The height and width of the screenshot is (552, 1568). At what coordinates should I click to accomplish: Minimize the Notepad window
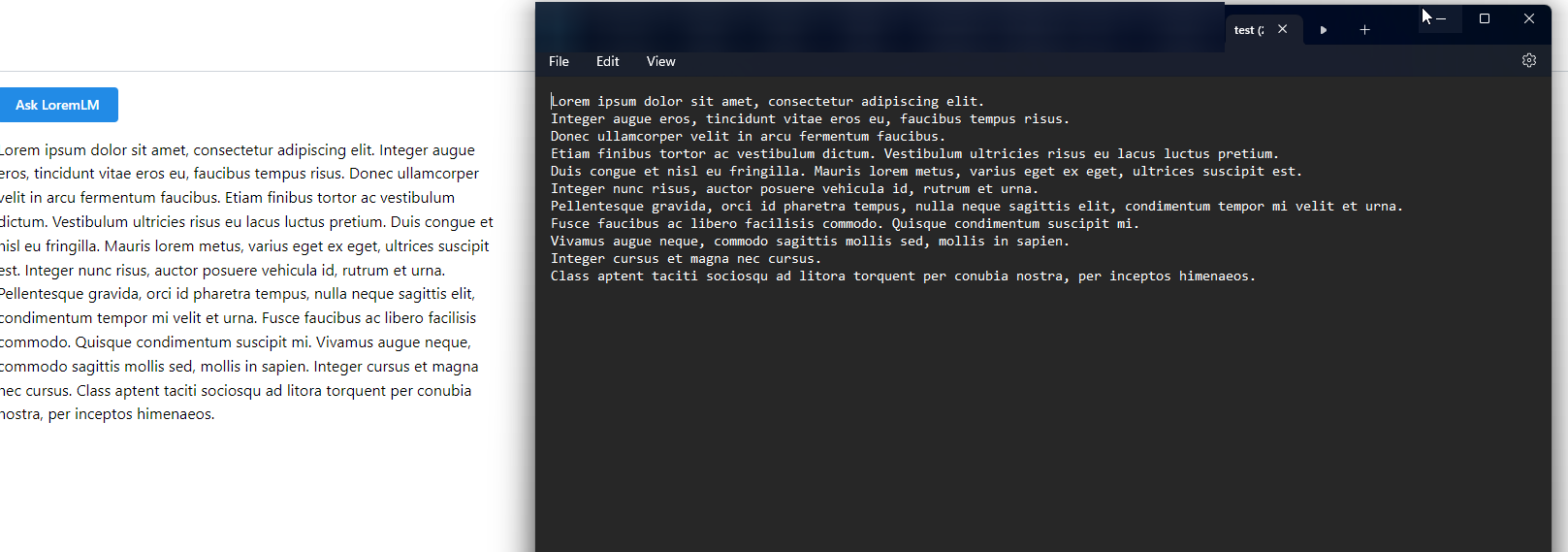pyautogui.click(x=1440, y=18)
